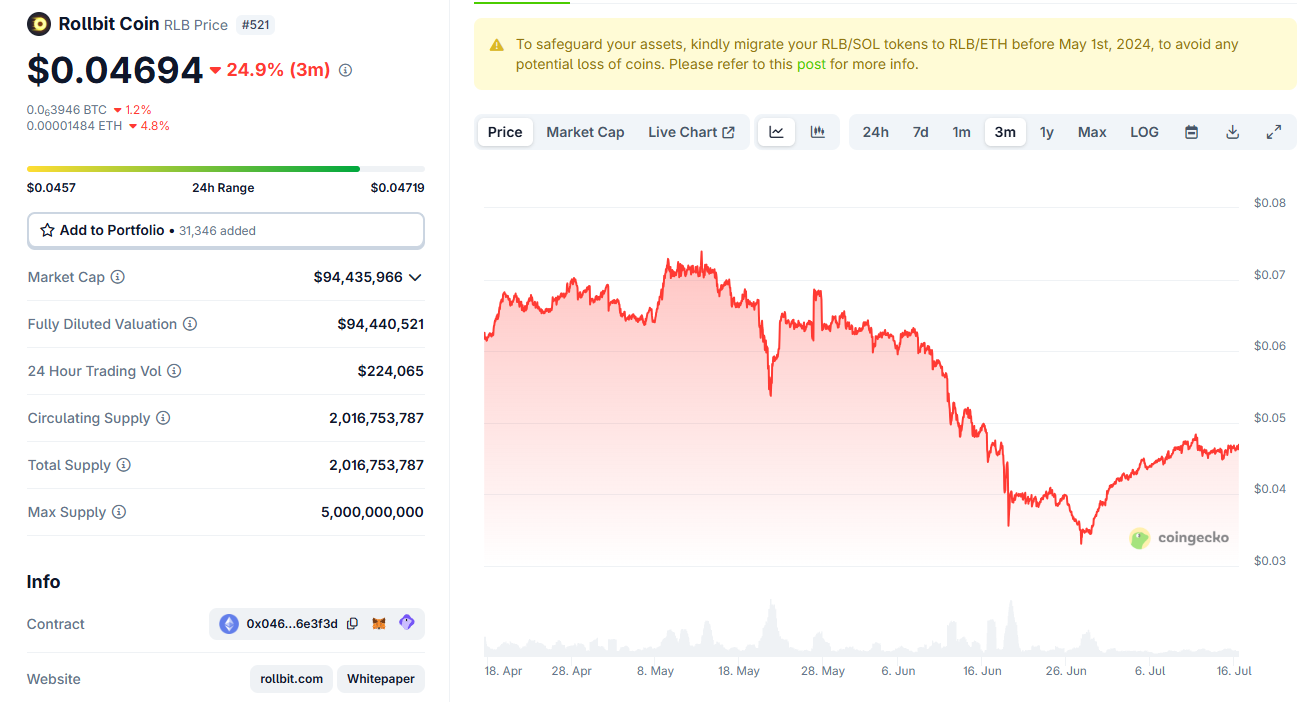Follow the 'post' link in the migration notice
The height and width of the screenshot is (702, 1311).
coord(811,64)
